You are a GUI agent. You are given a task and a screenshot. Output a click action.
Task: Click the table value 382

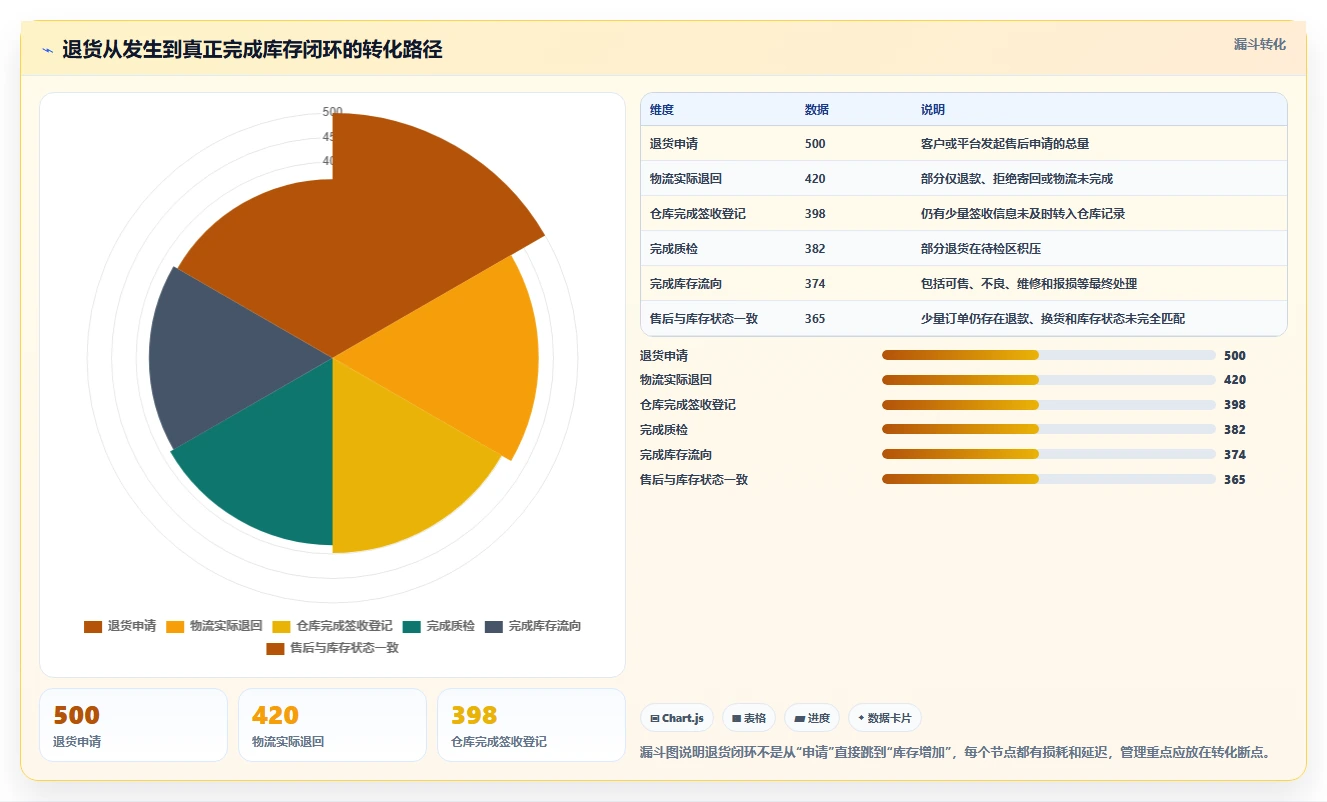tap(815, 249)
